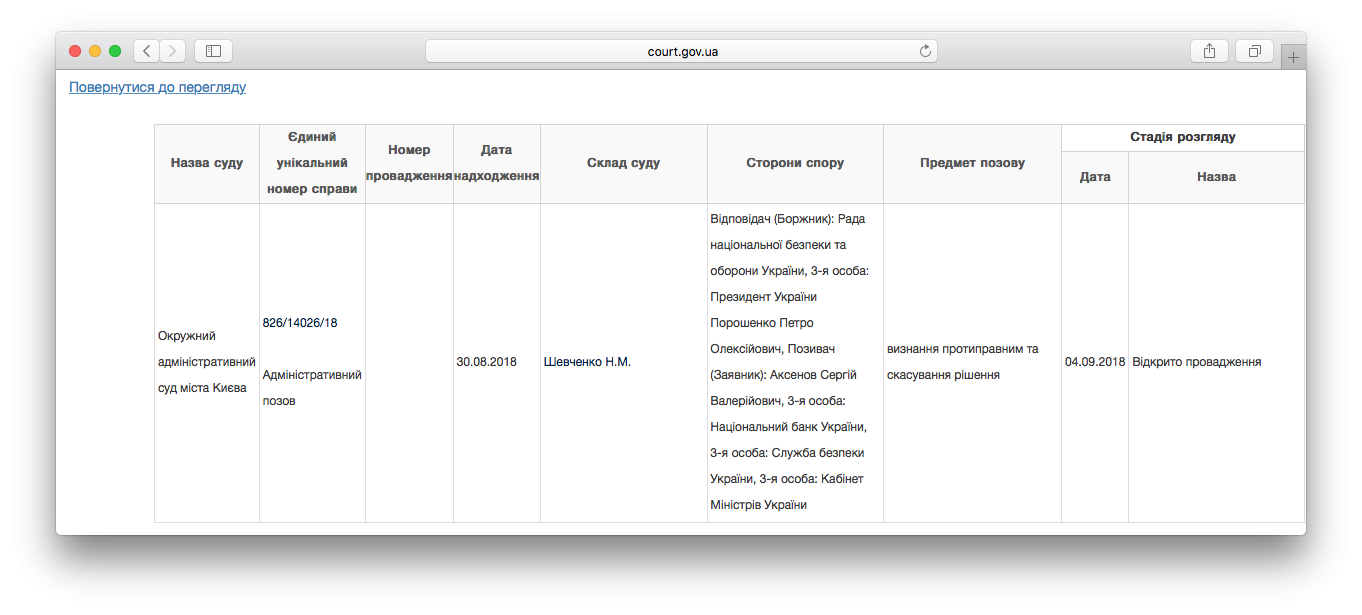Click the green fullscreen window button
This screenshot has height=615, width=1362.
tap(115, 51)
